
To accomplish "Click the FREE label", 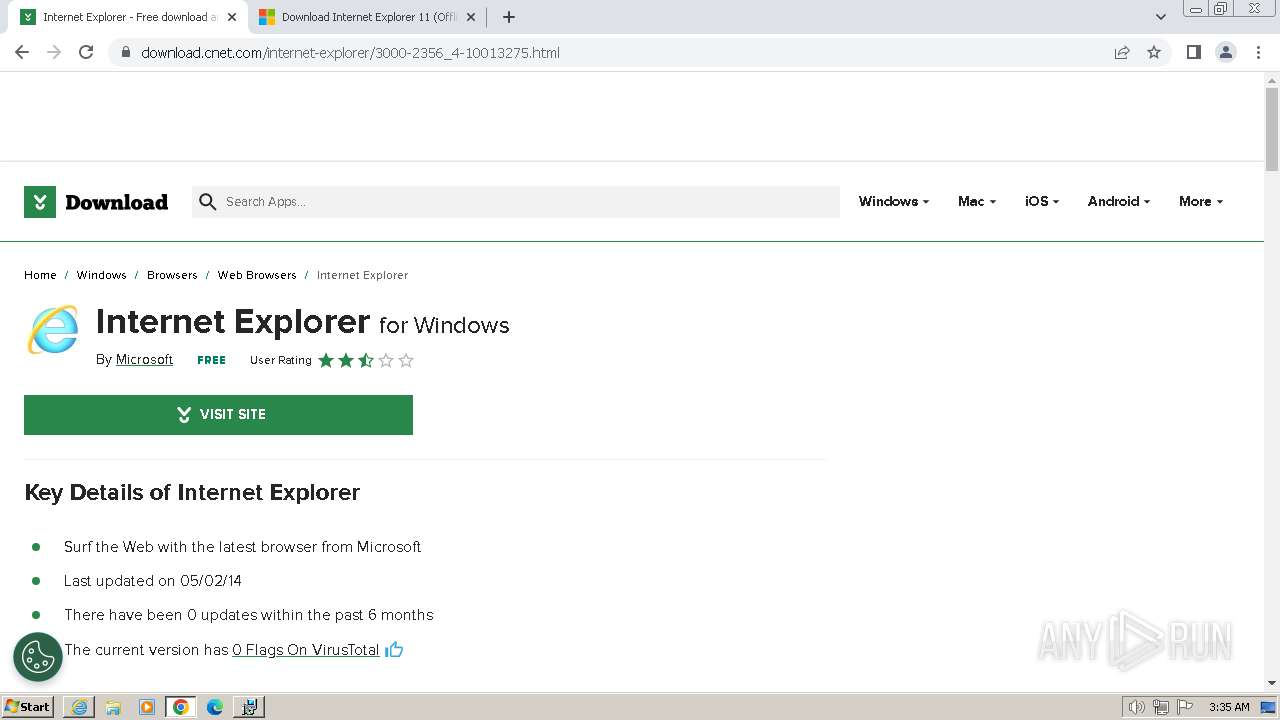I will pyautogui.click(x=211, y=360).
